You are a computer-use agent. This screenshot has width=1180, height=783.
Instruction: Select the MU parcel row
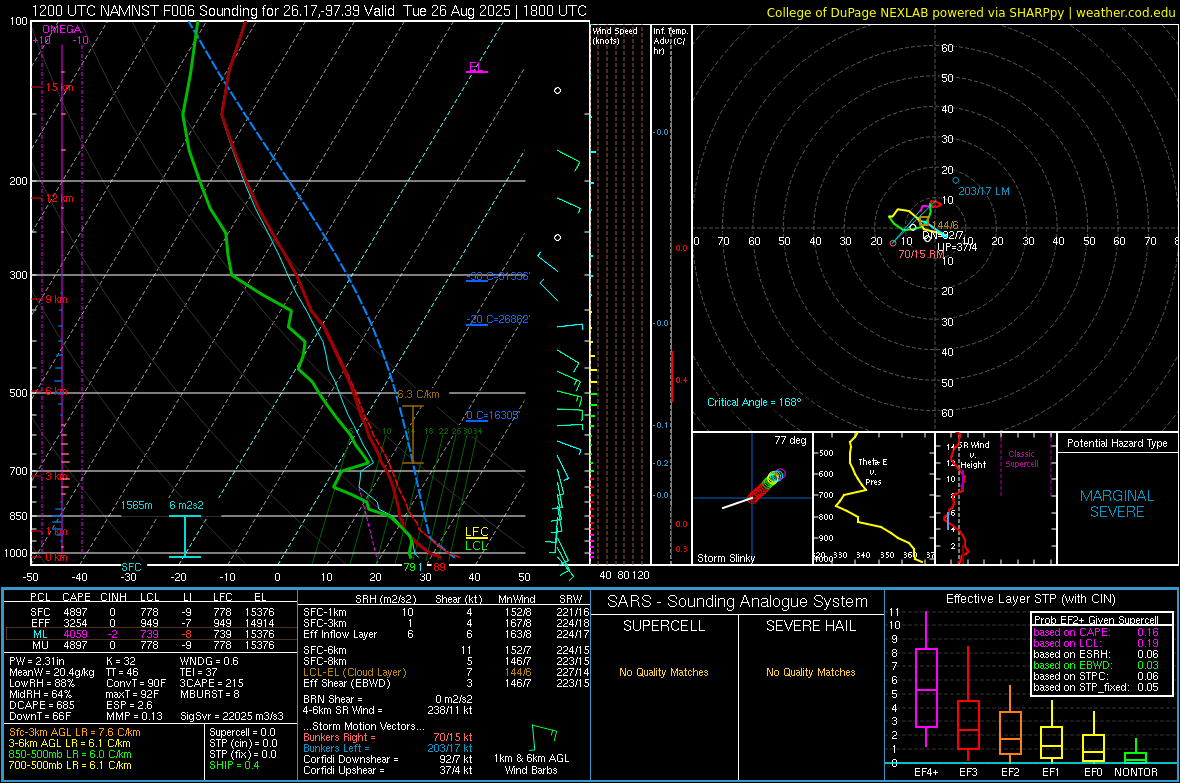coord(151,645)
